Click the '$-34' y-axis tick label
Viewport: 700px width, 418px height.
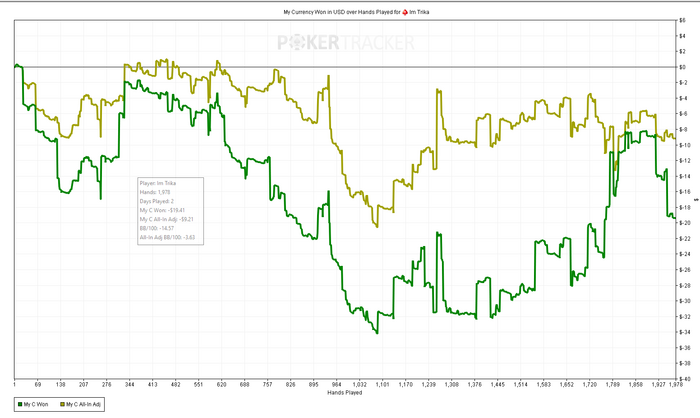point(684,332)
